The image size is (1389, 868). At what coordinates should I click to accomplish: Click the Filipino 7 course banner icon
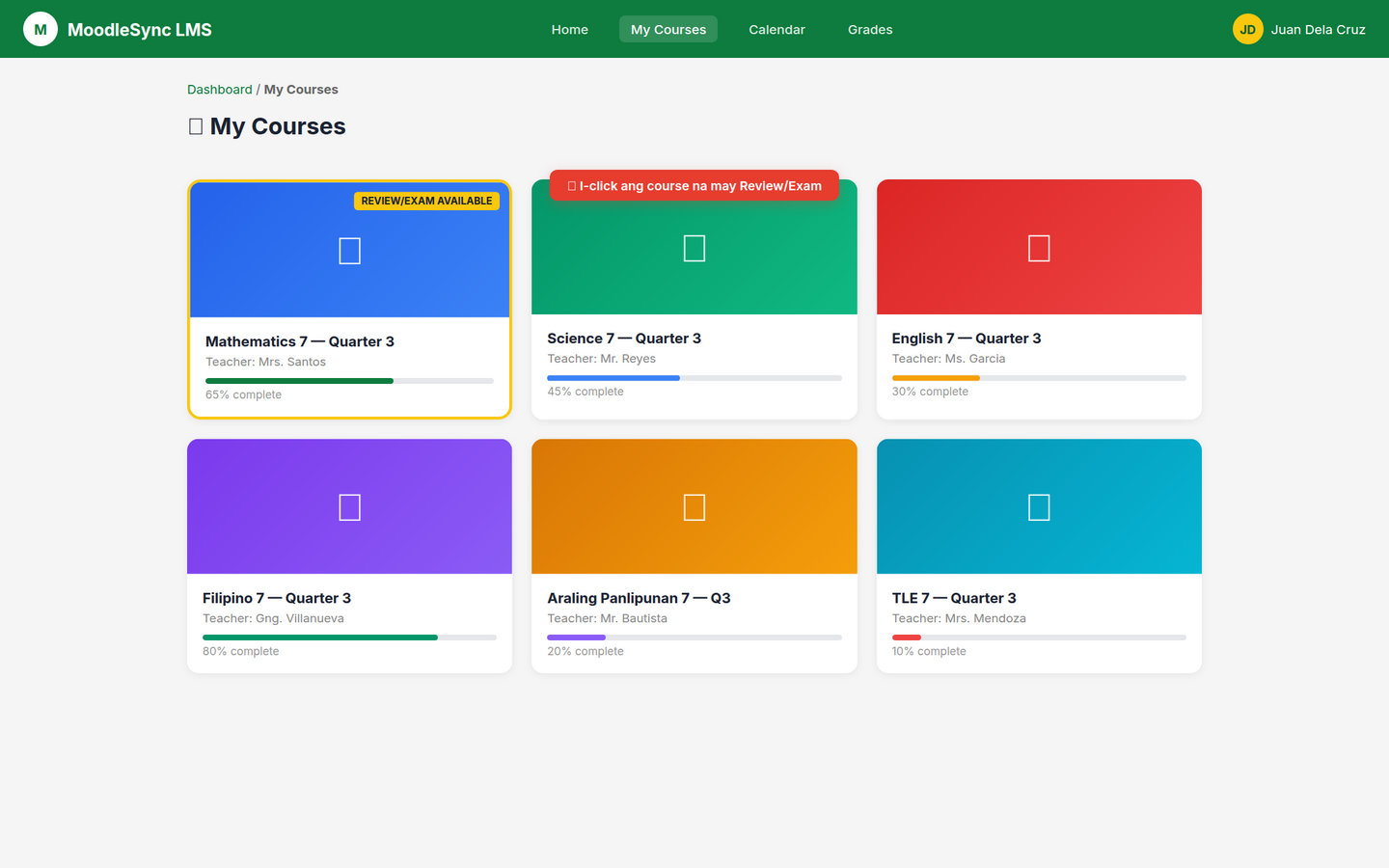pyautogui.click(x=349, y=505)
